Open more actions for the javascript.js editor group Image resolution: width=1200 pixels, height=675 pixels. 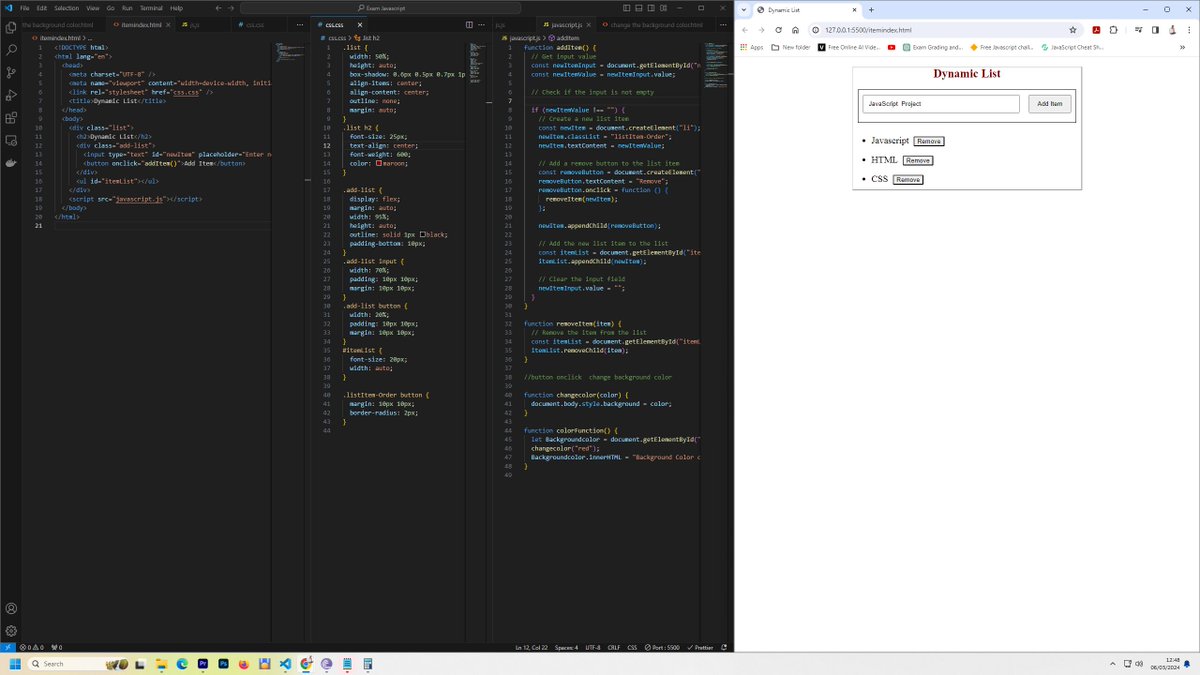point(721,24)
